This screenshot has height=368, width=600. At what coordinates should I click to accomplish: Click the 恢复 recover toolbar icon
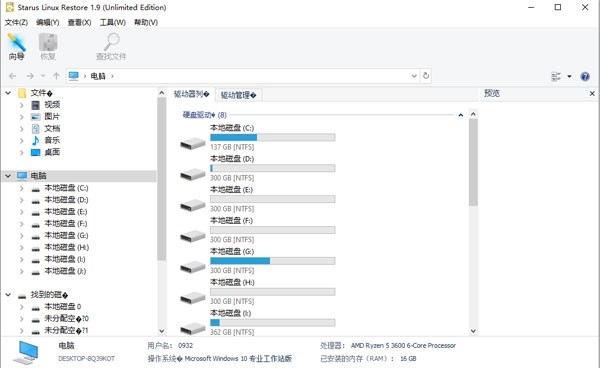(x=48, y=47)
